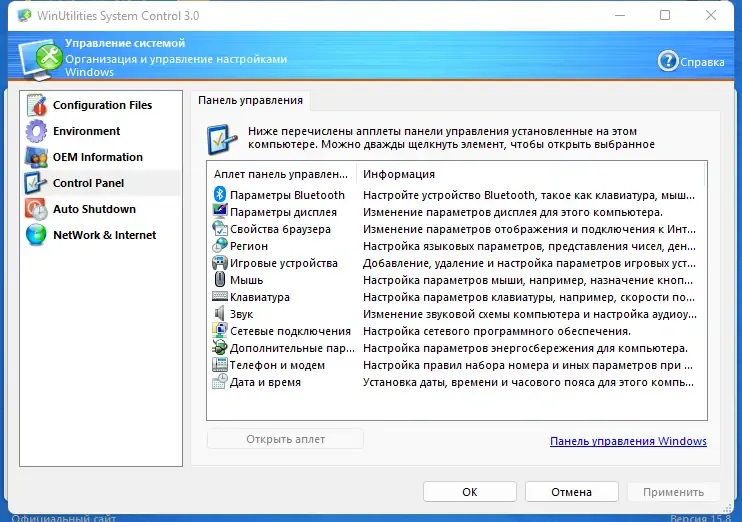Click the Mouse settings description text
The image size is (742, 522).
tap(528, 280)
